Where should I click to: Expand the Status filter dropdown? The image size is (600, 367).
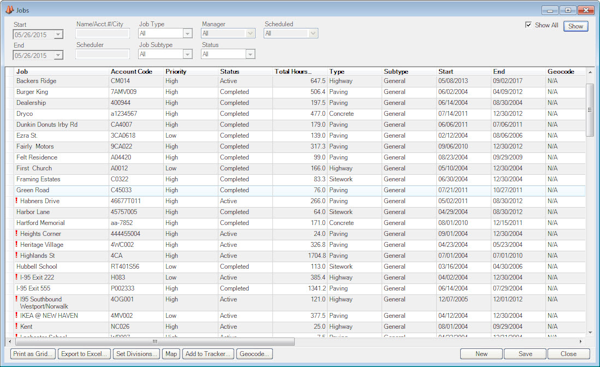[x=250, y=54]
